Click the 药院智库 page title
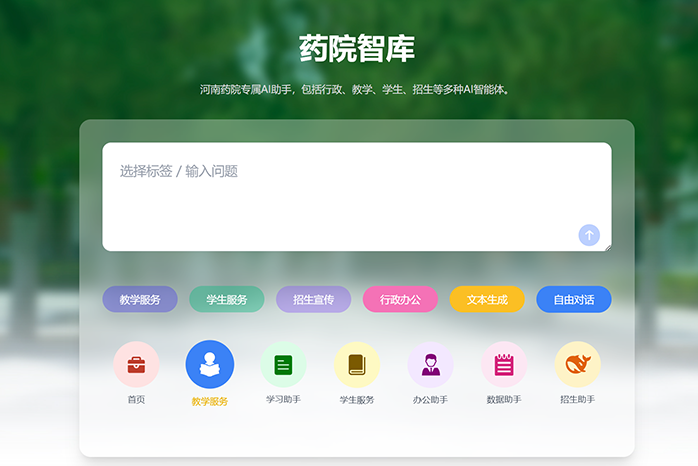The image size is (698, 466). 357,48
